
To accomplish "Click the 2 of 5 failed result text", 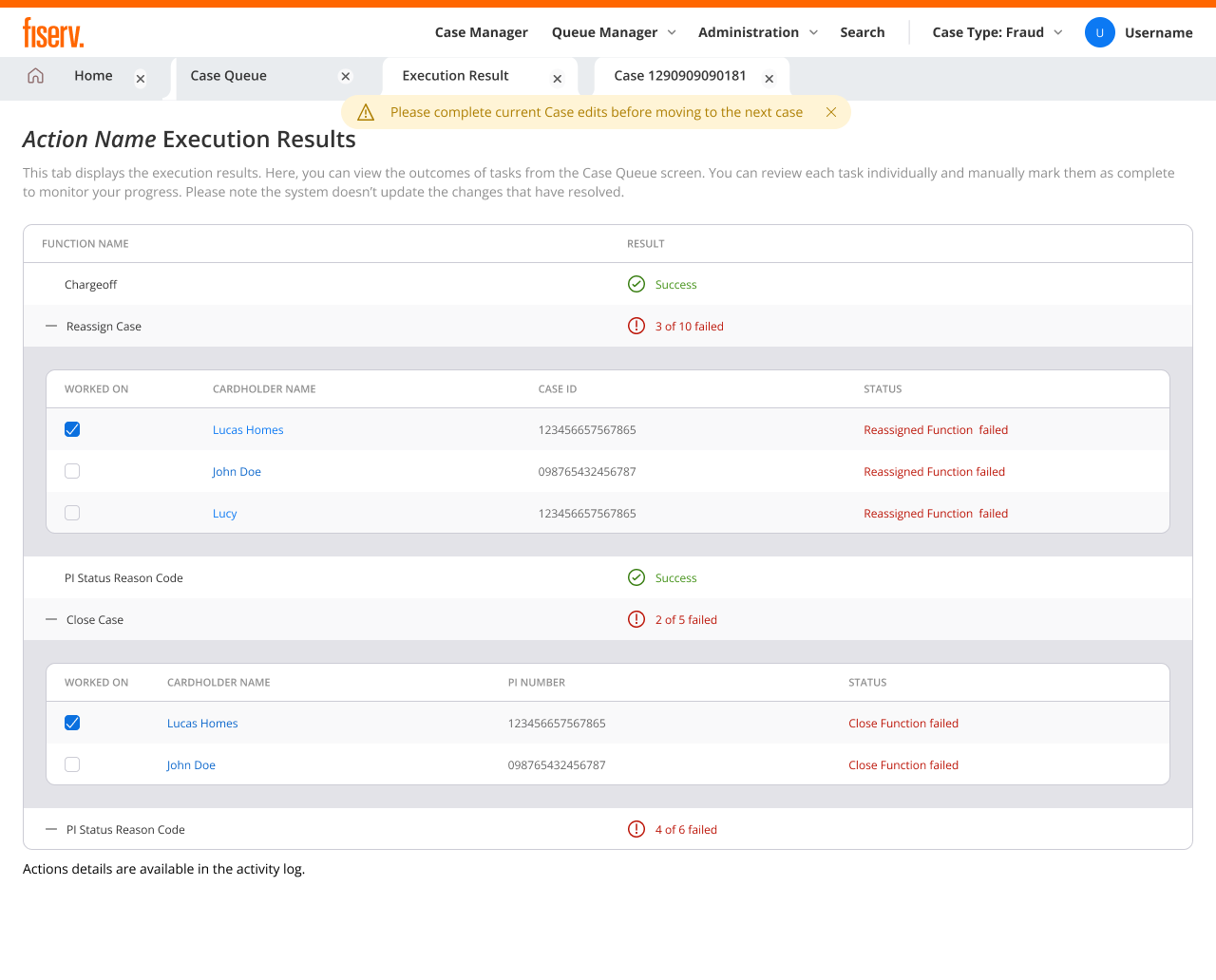I will (x=686, y=619).
